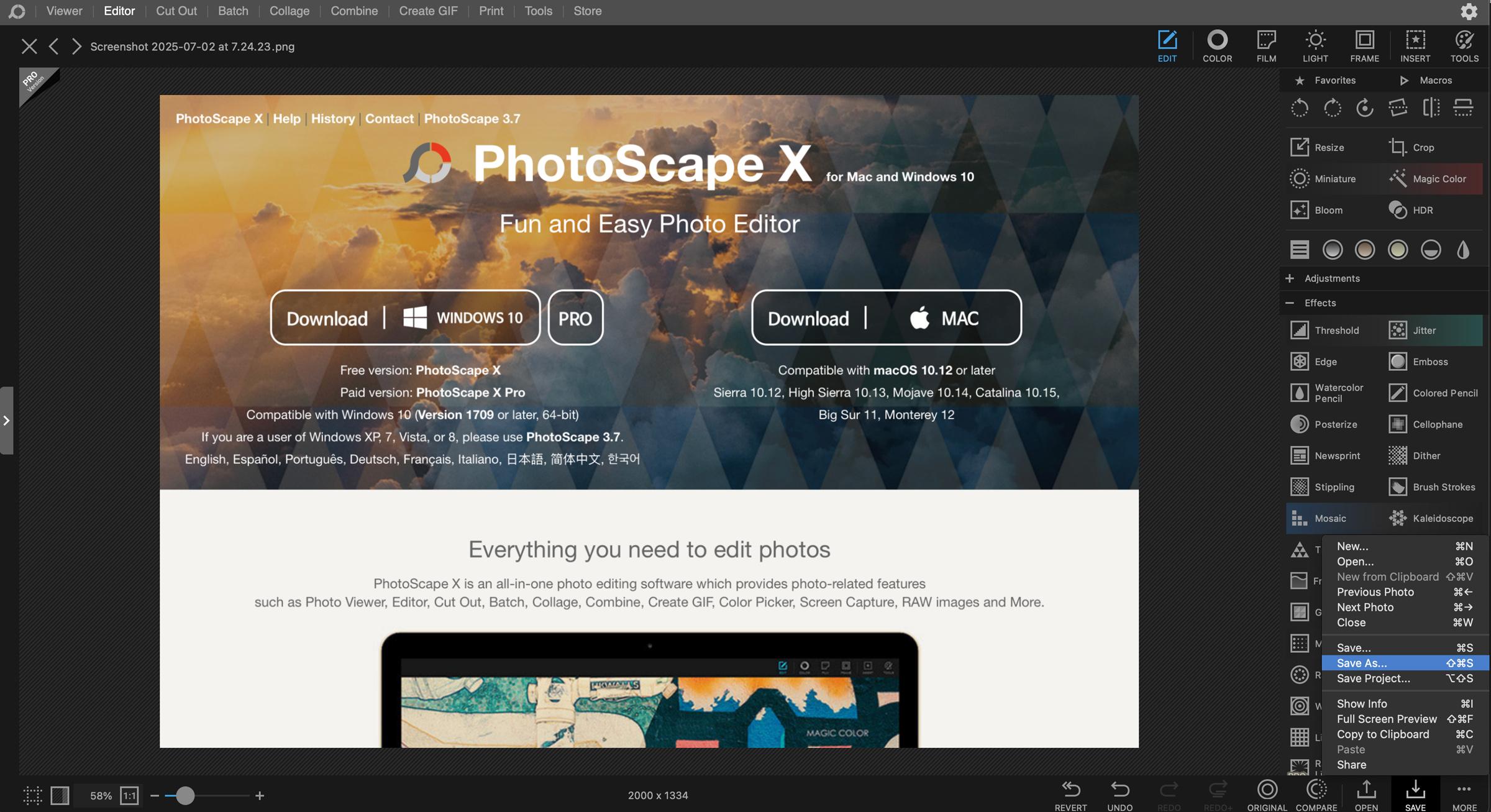Open the COLOR panel
The image size is (1491, 812).
point(1216,46)
